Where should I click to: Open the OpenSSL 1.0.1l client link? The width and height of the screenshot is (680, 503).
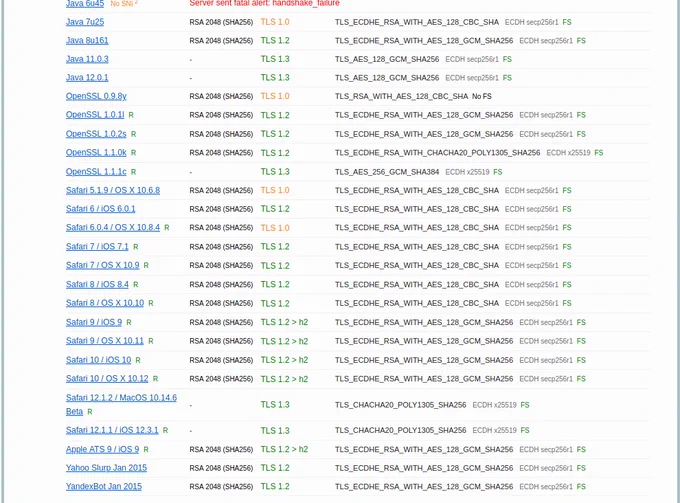click(x=95, y=115)
